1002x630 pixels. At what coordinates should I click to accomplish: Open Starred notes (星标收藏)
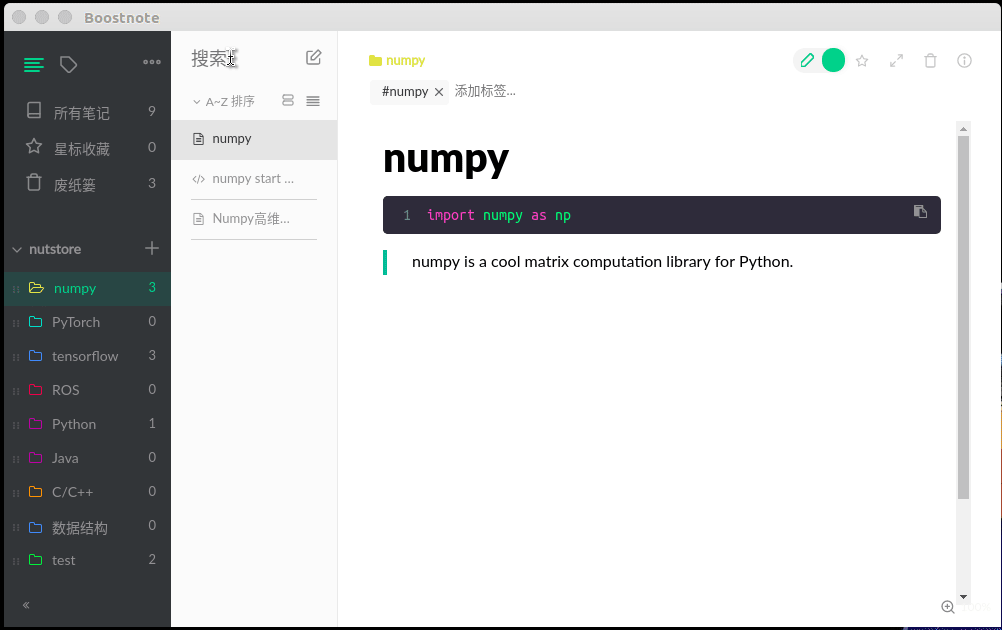click(87, 148)
